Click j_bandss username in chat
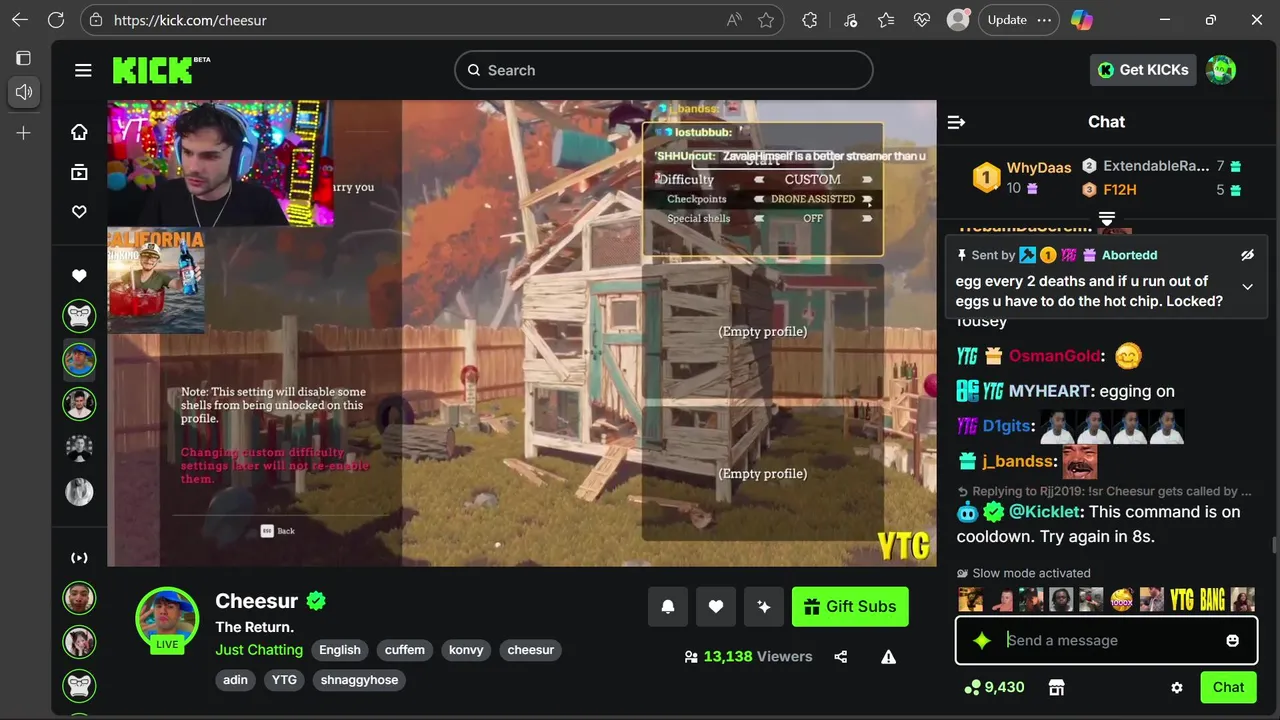 tap(1019, 461)
